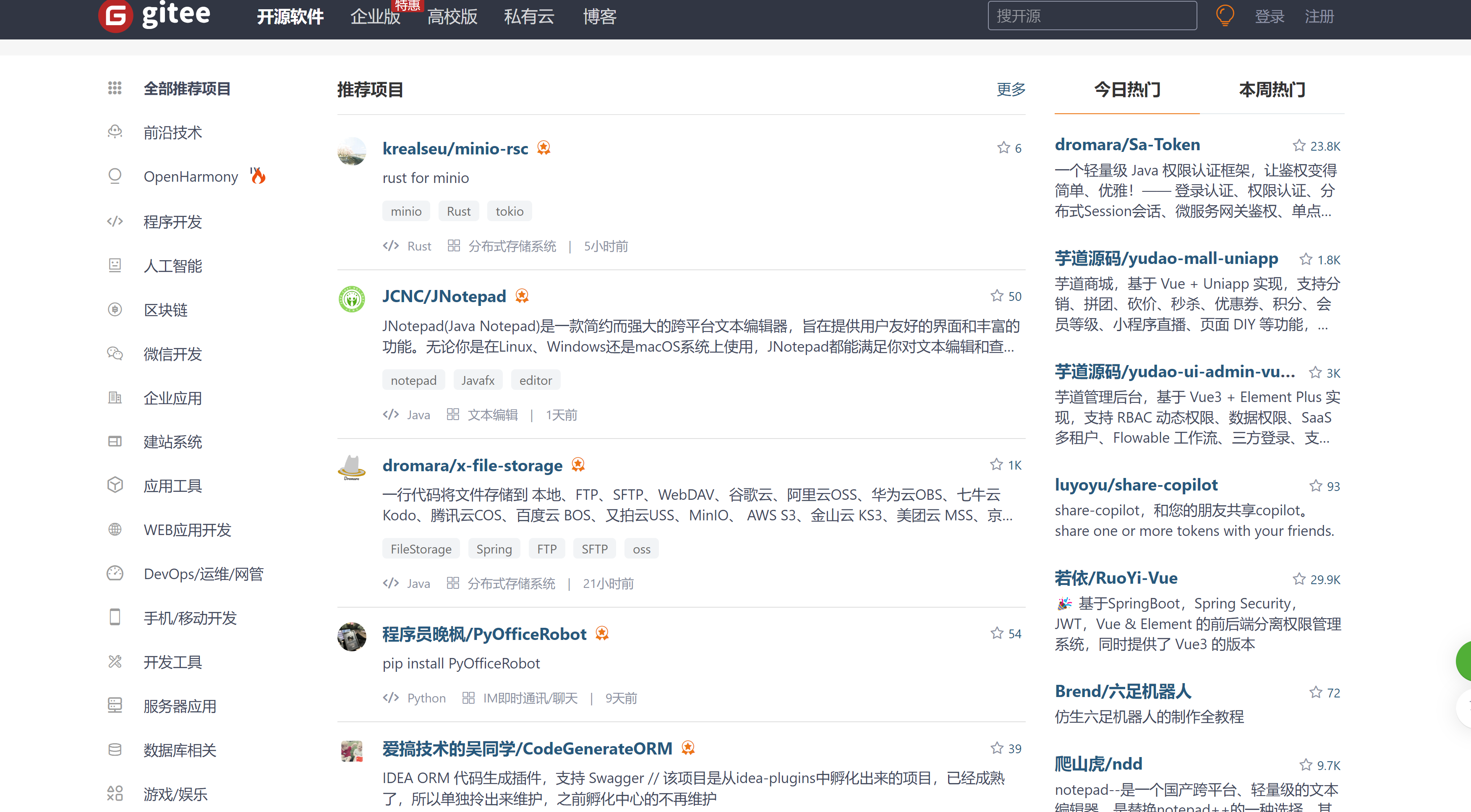Switch to the 本周热门 tab
The width and height of the screenshot is (1471, 812).
pos(1272,90)
